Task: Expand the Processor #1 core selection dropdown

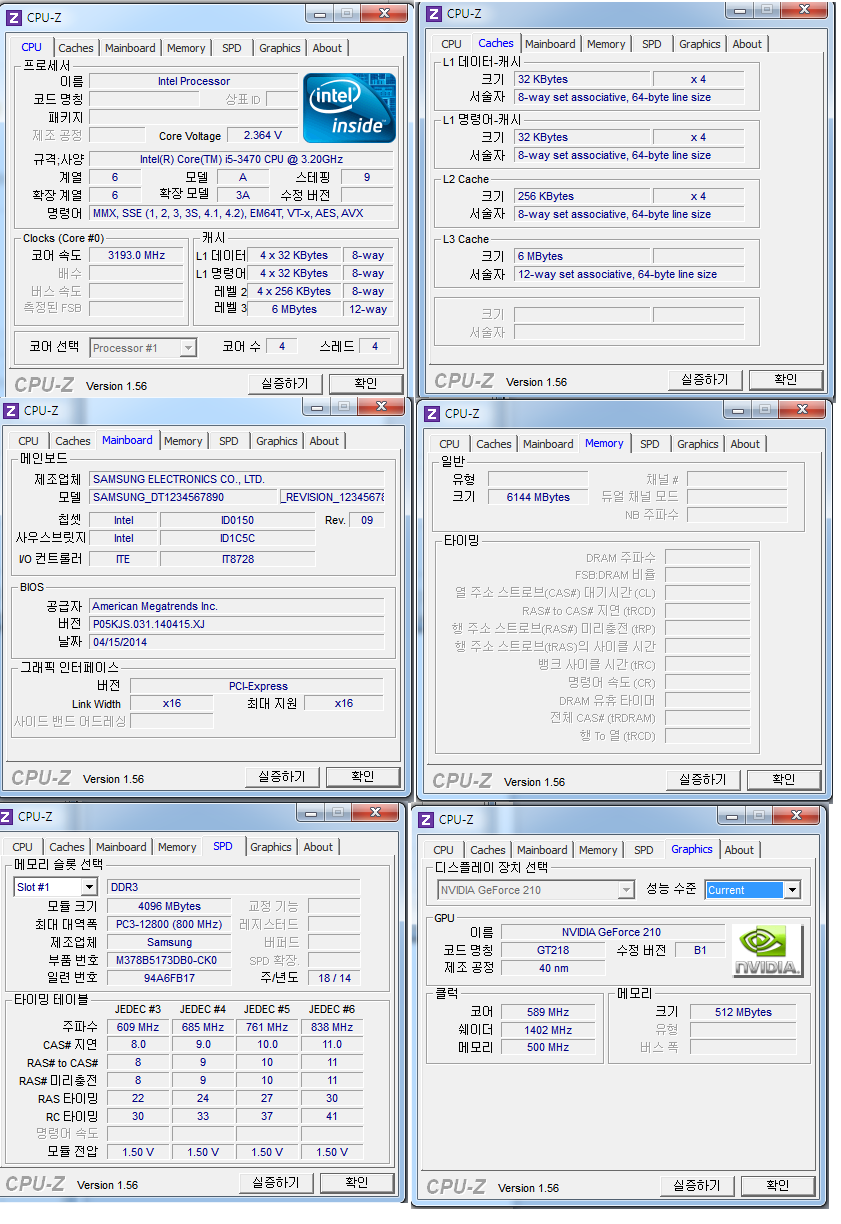Action: coord(188,348)
